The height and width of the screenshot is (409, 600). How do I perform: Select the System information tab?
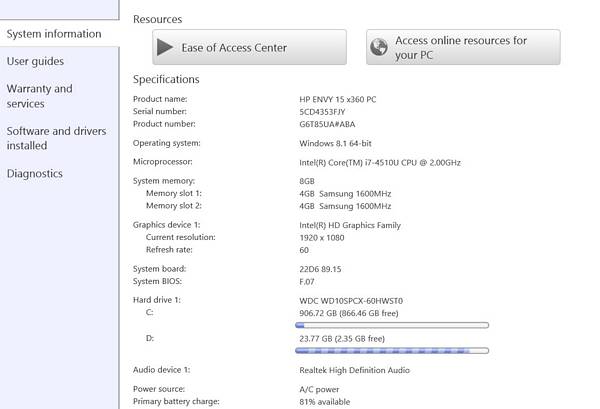click(54, 34)
